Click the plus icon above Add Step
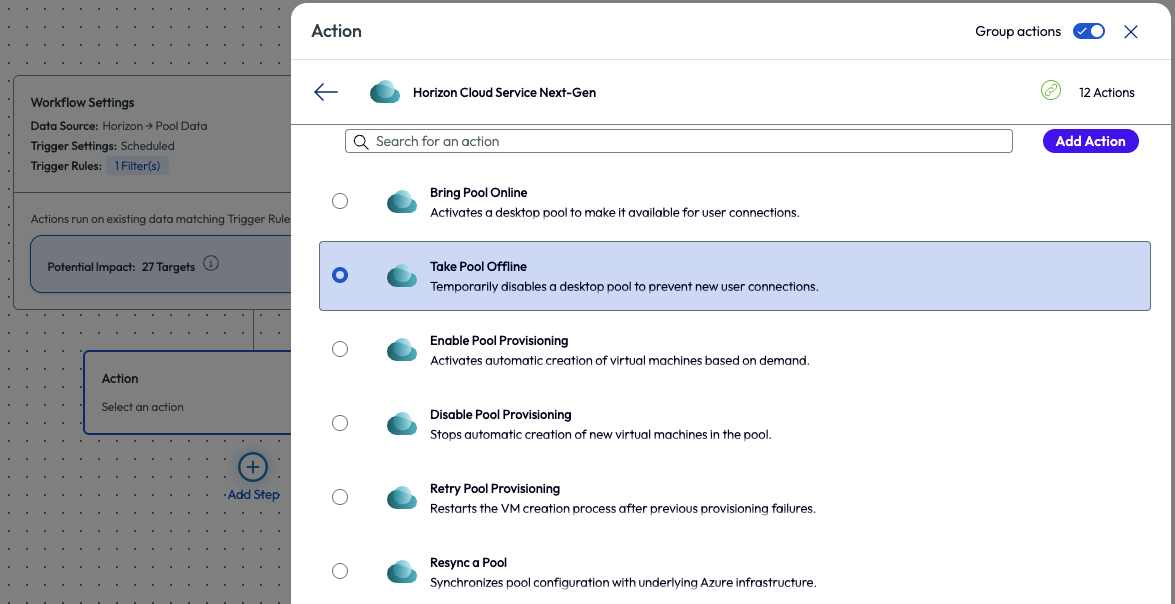This screenshot has height=604, width=1175. (x=253, y=467)
